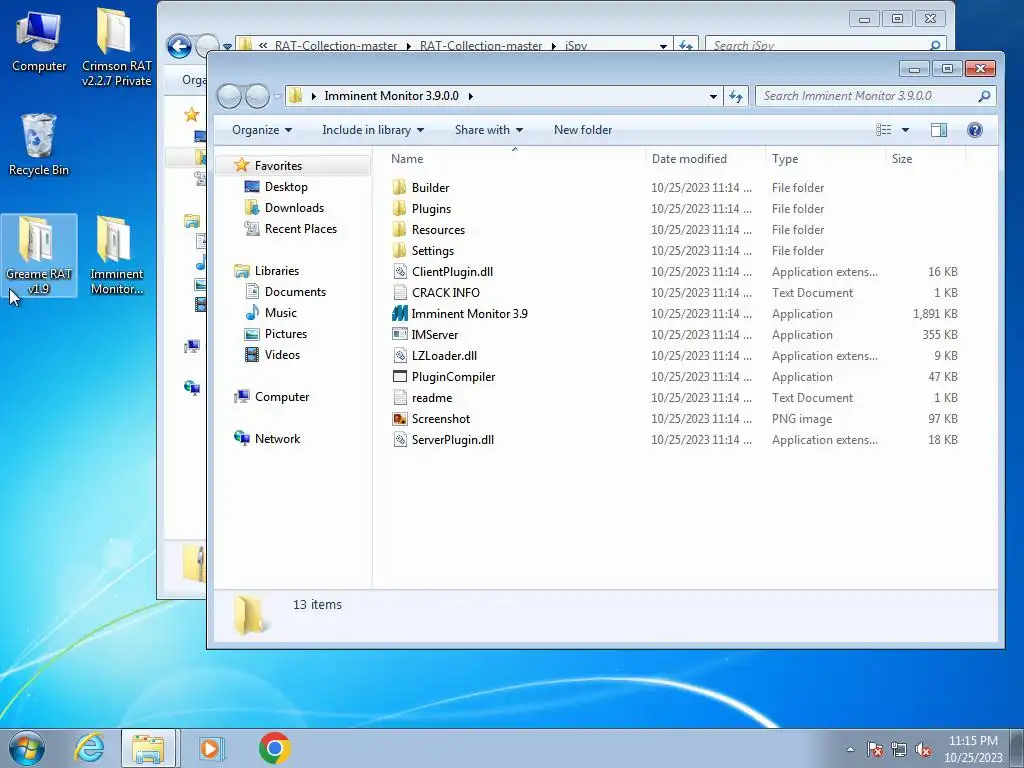Select the readme text file icon

(400, 397)
